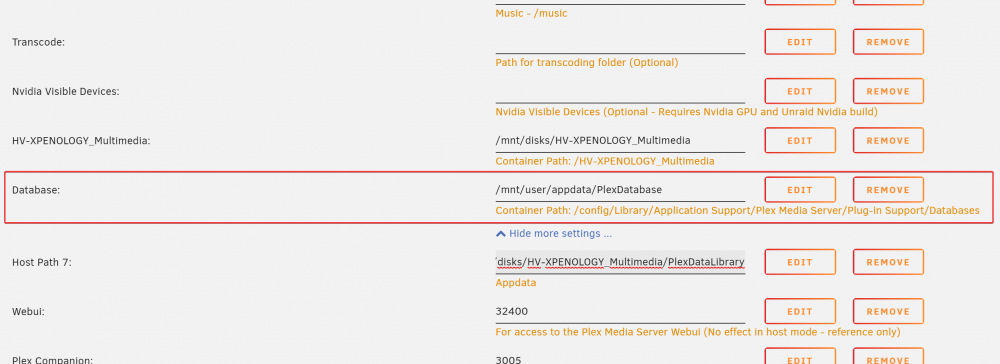Click 'Path for transcoding folder (Optional)' description
The width and height of the screenshot is (1000, 364).
(587, 62)
